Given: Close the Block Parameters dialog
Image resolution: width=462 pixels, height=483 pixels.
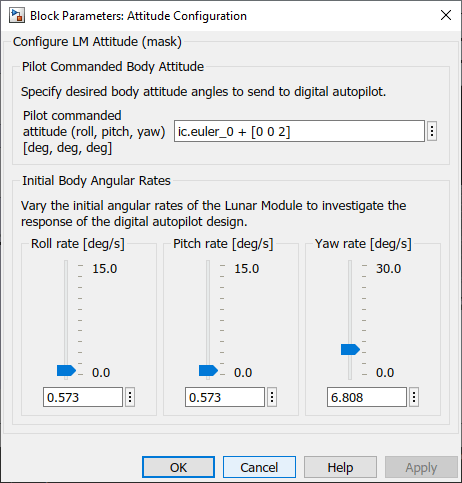Looking at the screenshot, I should coord(446,15).
